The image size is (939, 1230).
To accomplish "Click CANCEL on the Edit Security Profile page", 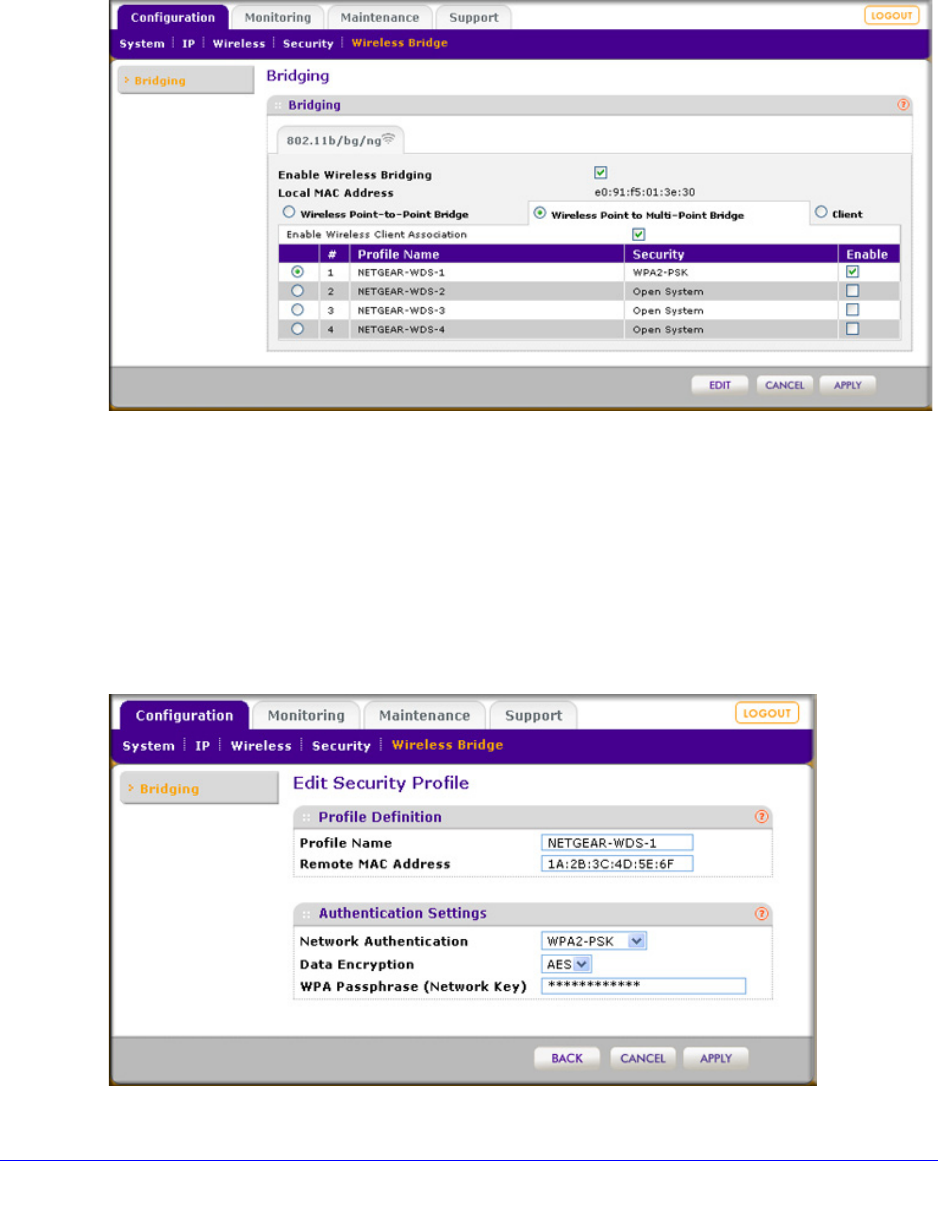I will pos(644,1058).
